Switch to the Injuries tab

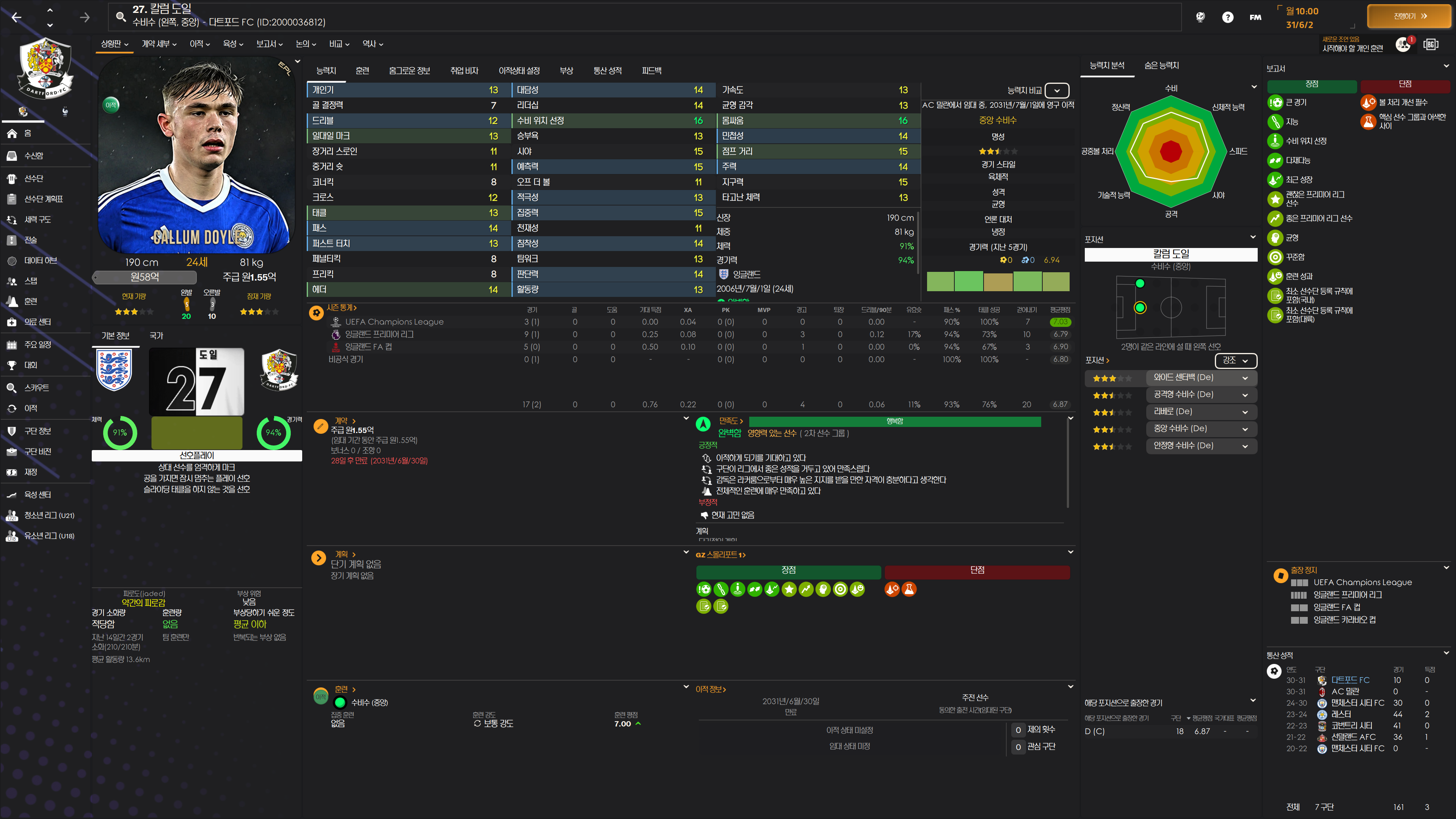(x=566, y=71)
